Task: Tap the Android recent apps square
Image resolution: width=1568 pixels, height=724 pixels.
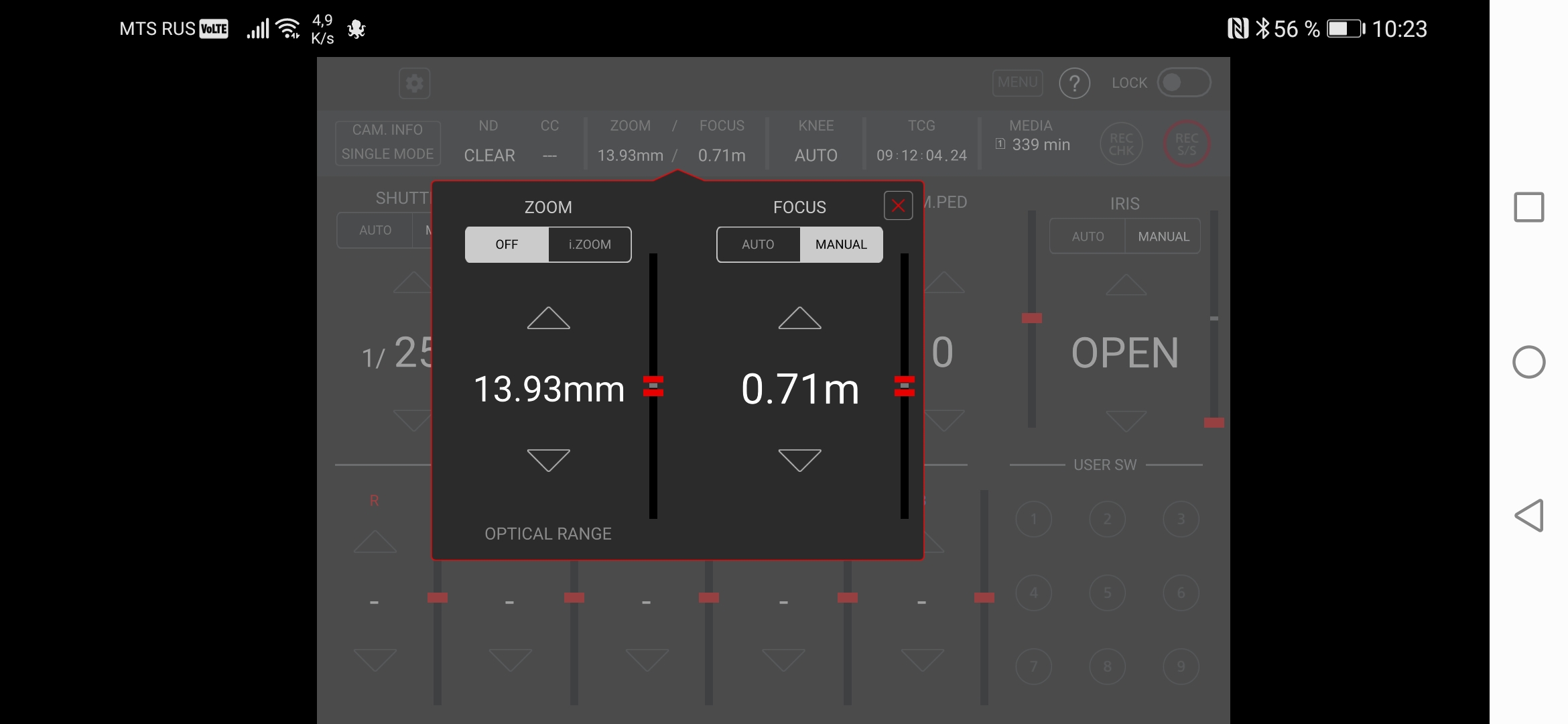Action: (x=1528, y=207)
